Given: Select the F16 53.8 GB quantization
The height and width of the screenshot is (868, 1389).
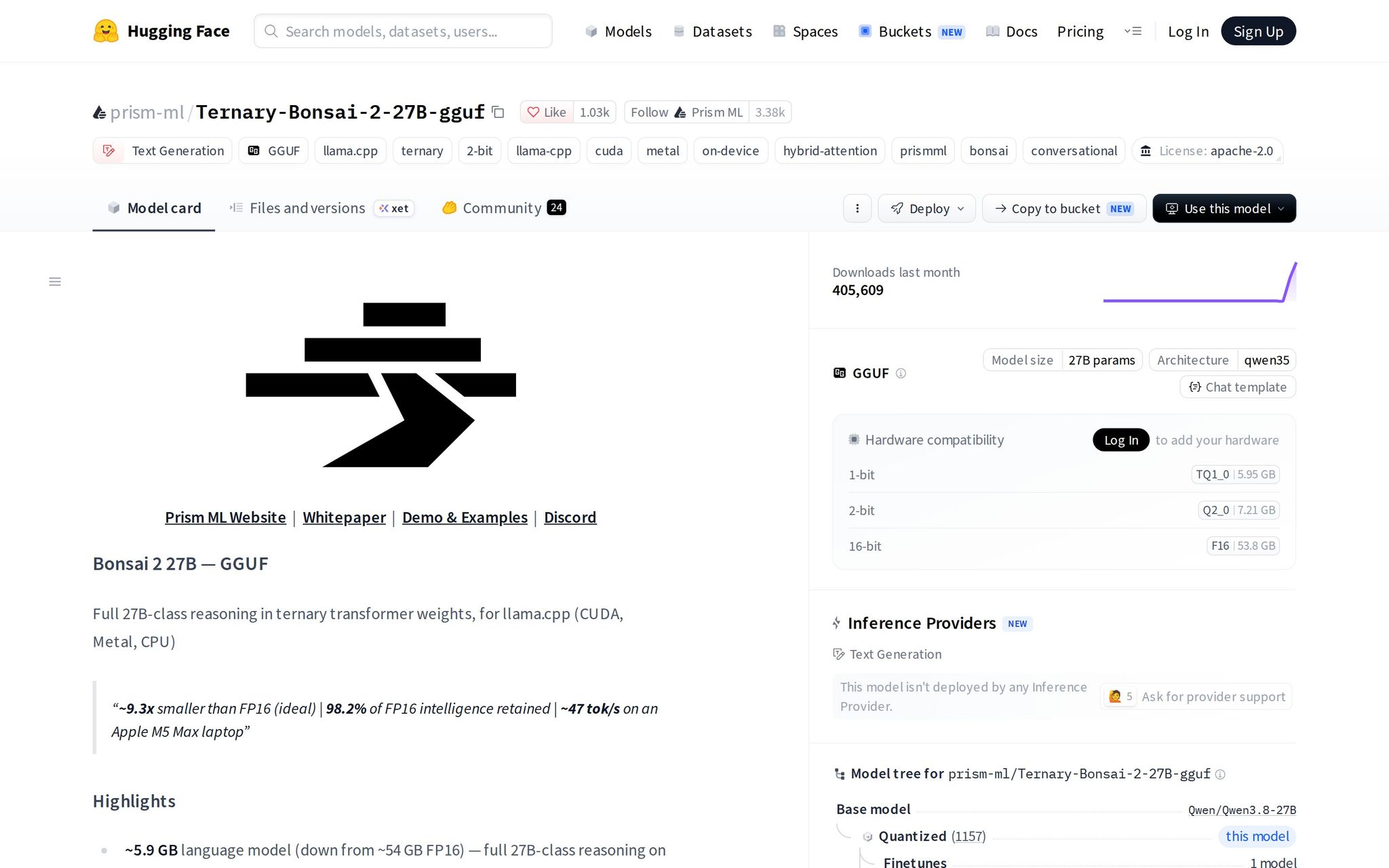Looking at the screenshot, I should (1243, 546).
